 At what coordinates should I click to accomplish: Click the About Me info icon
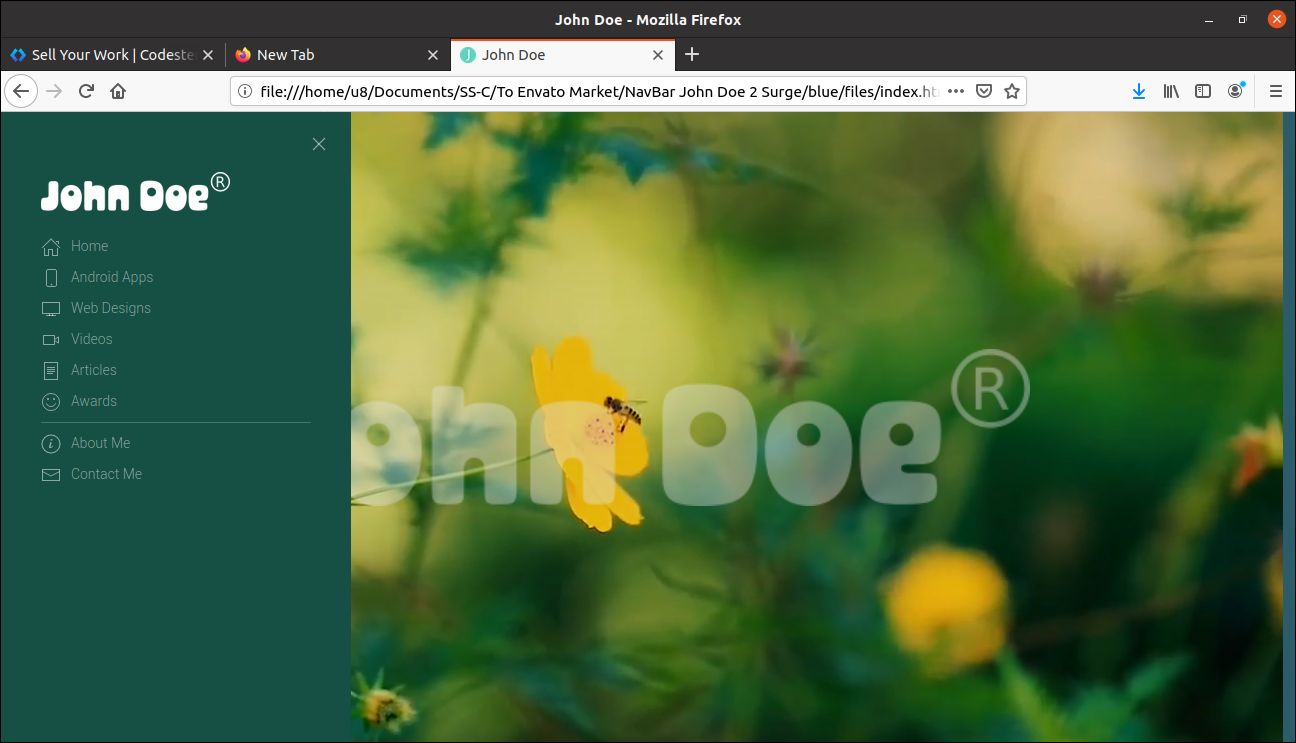pyautogui.click(x=51, y=444)
